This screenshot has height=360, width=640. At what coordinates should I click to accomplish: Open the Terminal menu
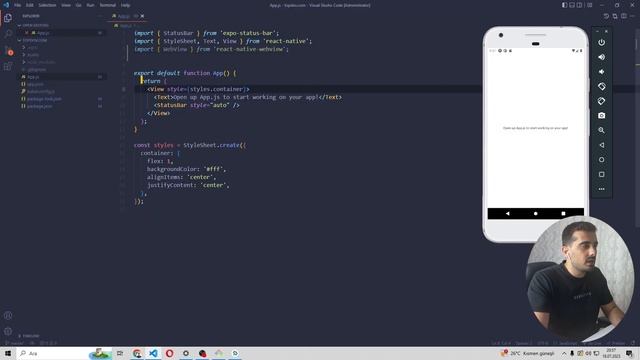pos(108,5)
